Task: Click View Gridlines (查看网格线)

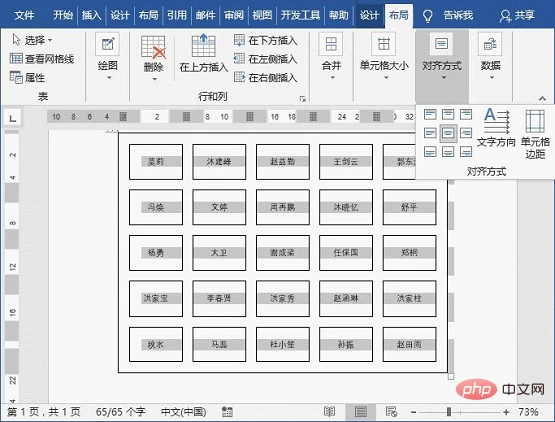Action: (42, 59)
